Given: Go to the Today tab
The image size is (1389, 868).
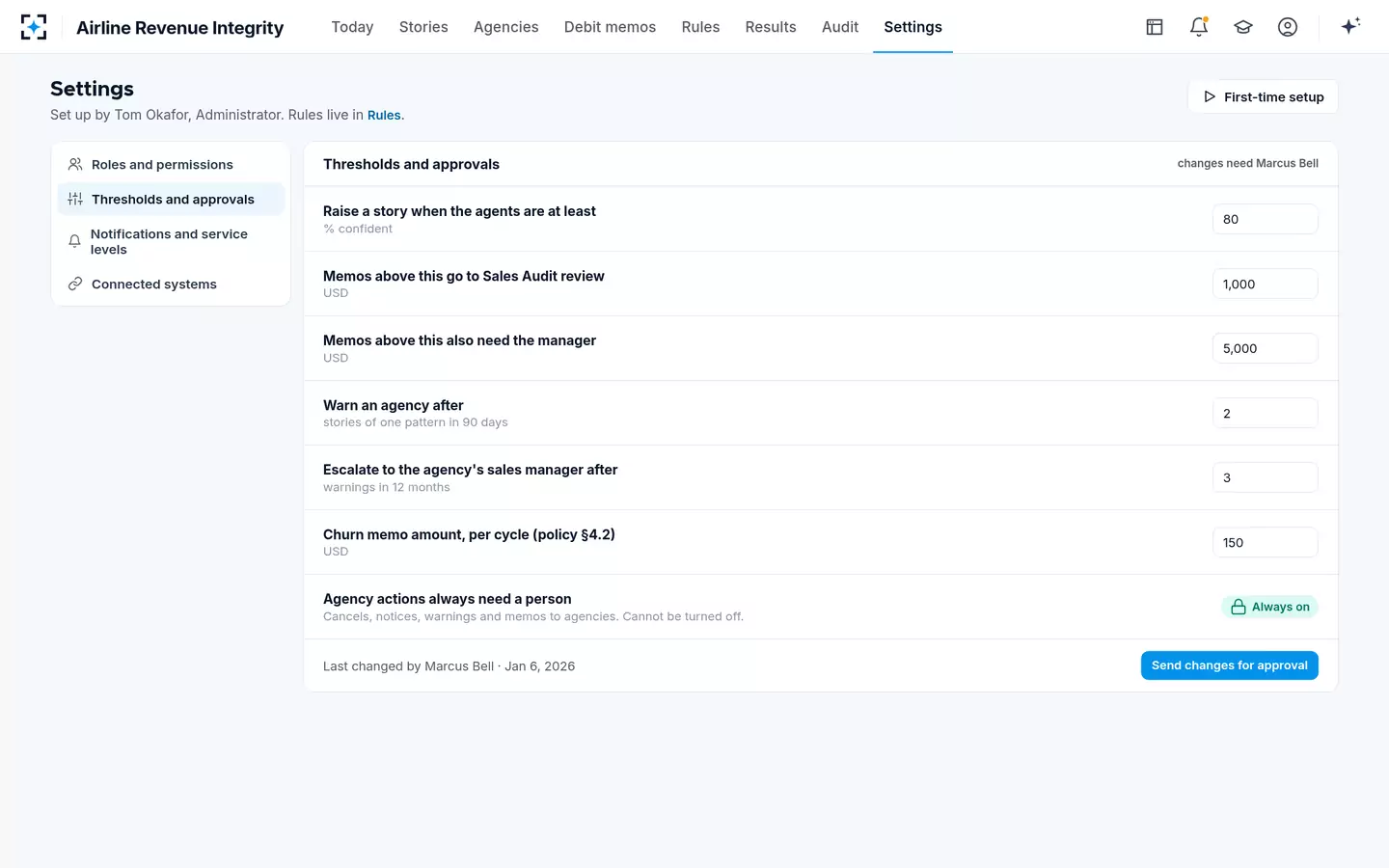Looking at the screenshot, I should 352,27.
